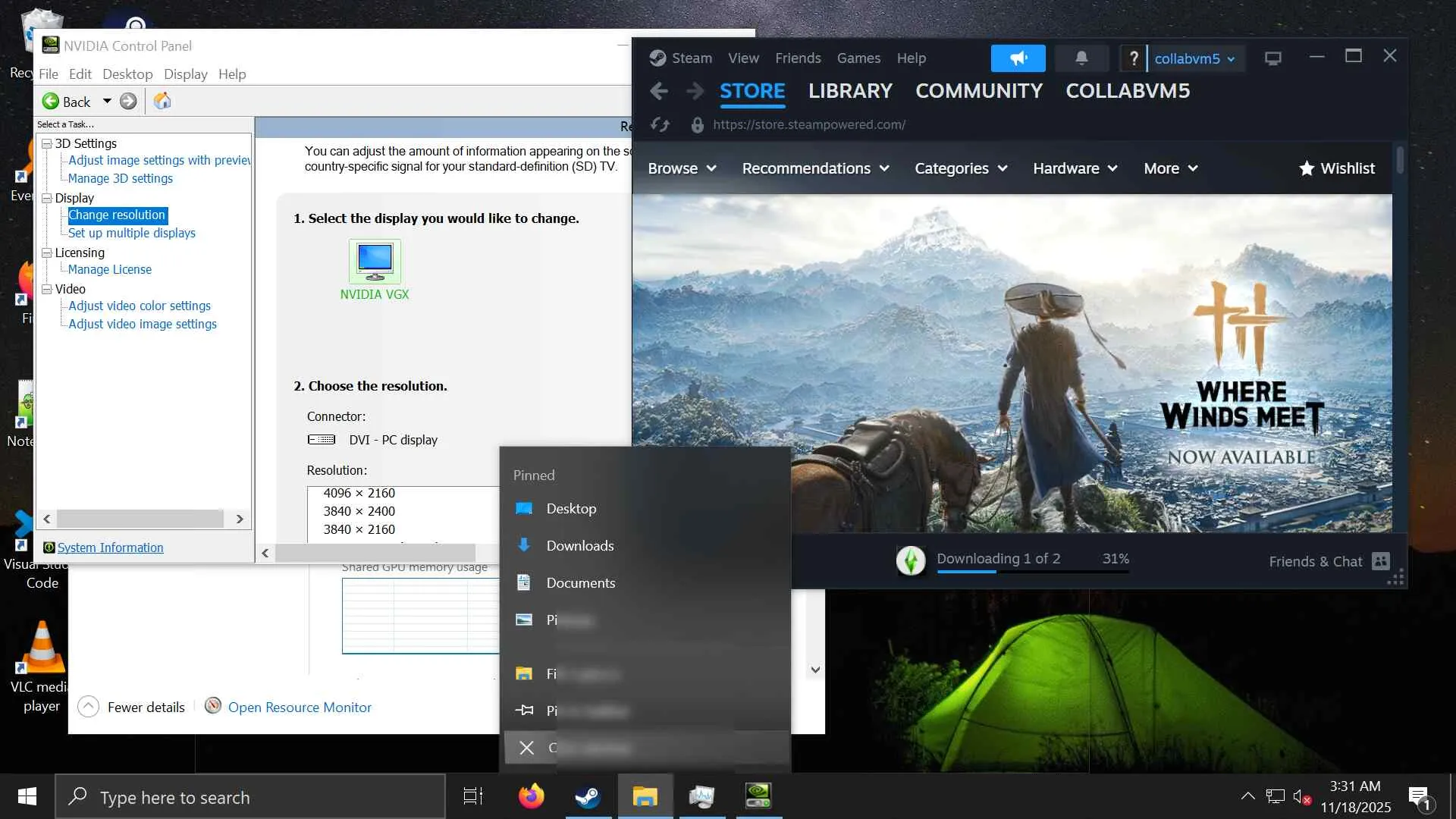Image resolution: width=1456 pixels, height=819 pixels.
Task: Open Steam Big Picture mode icon
Action: 1272,58
